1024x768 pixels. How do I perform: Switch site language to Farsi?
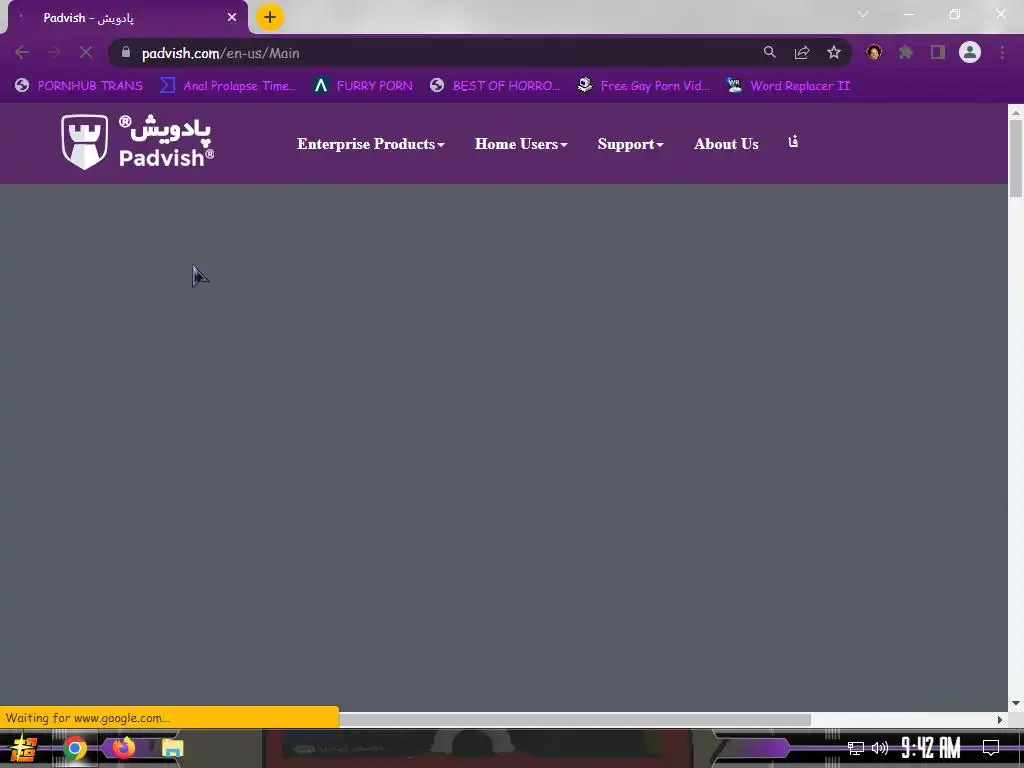(x=793, y=142)
